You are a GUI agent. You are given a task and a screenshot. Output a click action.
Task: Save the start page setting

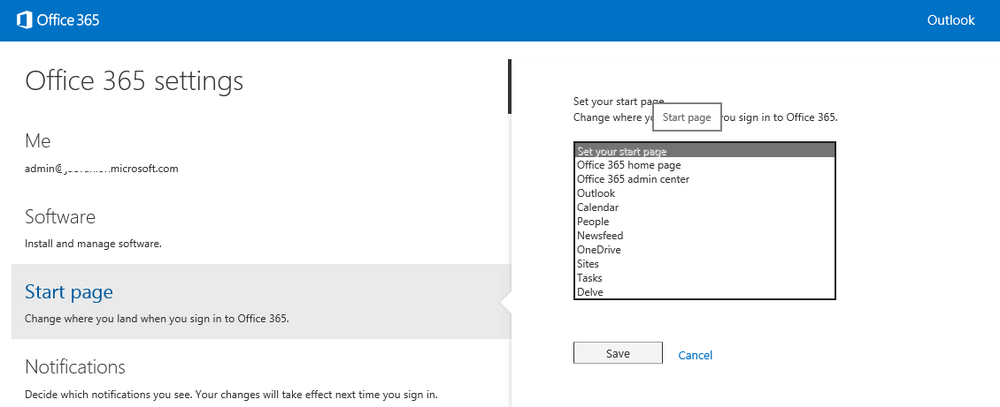[617, 353]
